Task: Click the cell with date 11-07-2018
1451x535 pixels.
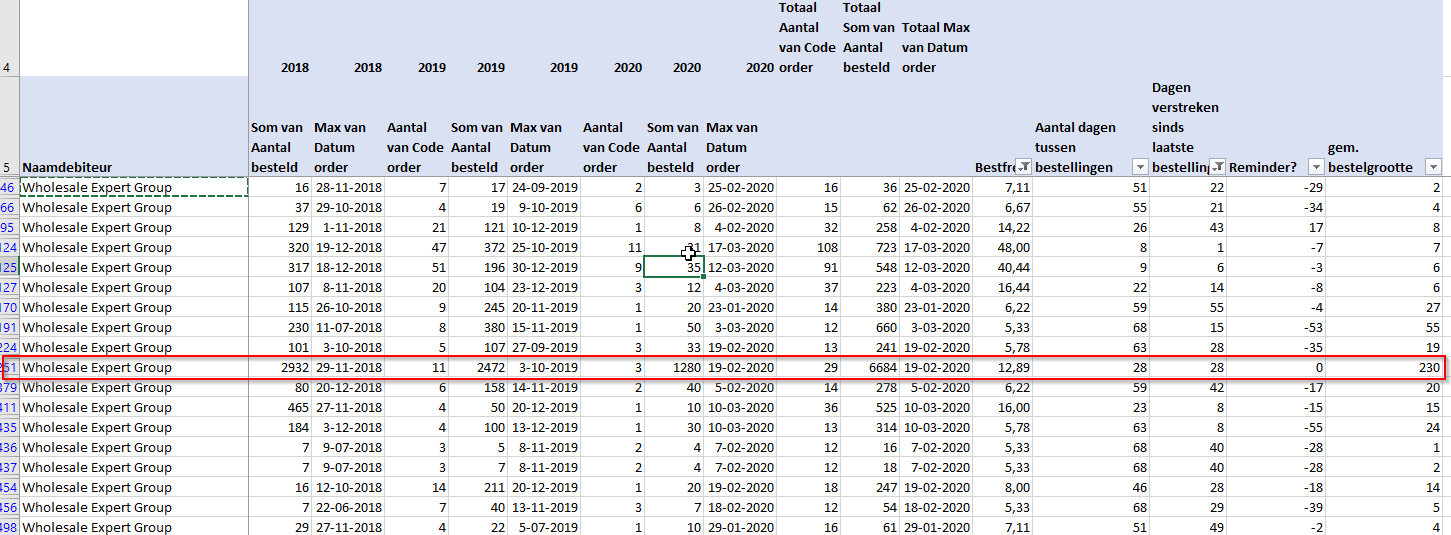Action: (347, 327)
